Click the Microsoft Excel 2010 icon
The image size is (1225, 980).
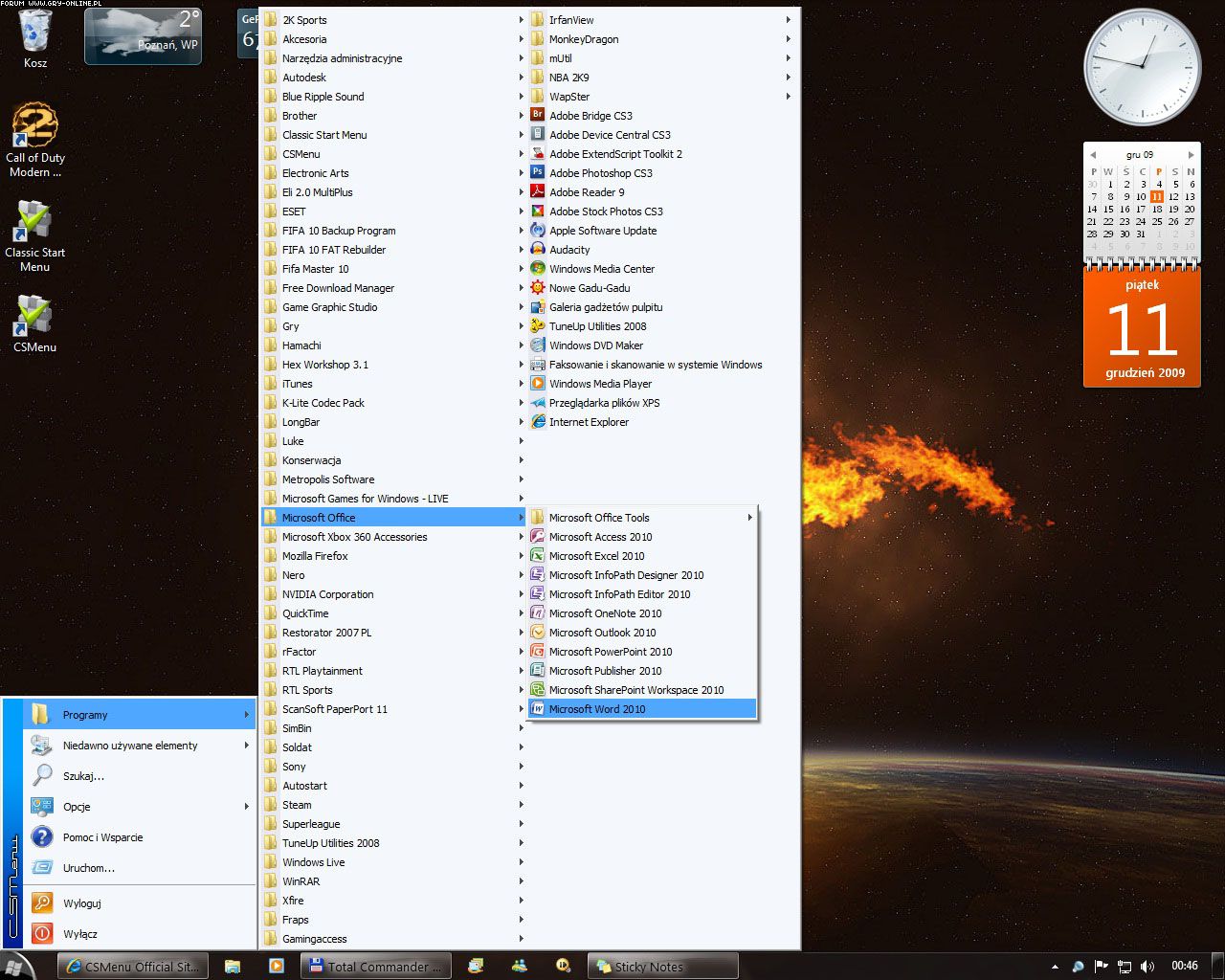538,556
